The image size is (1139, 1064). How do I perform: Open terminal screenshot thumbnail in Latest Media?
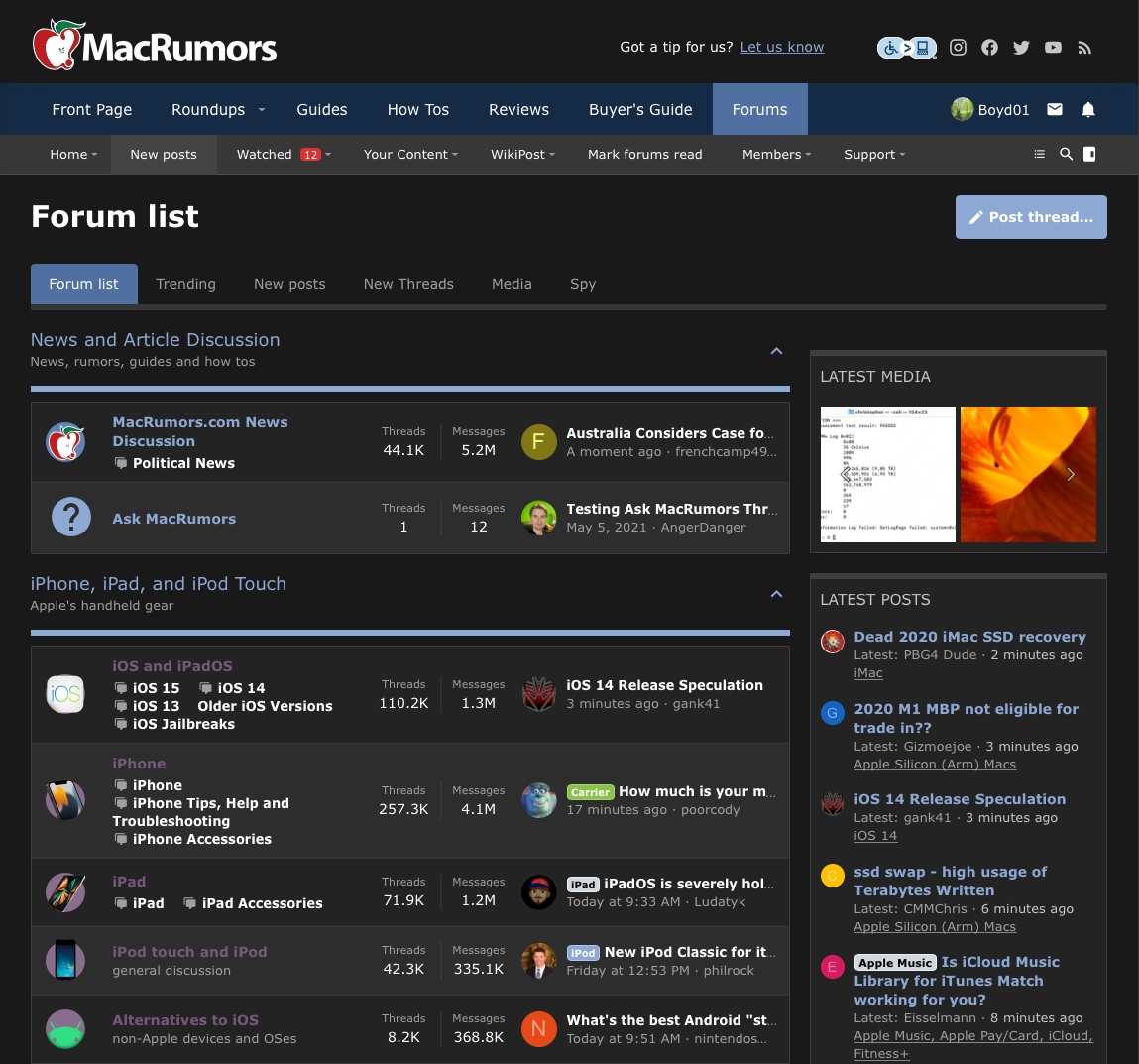(887, 474)
